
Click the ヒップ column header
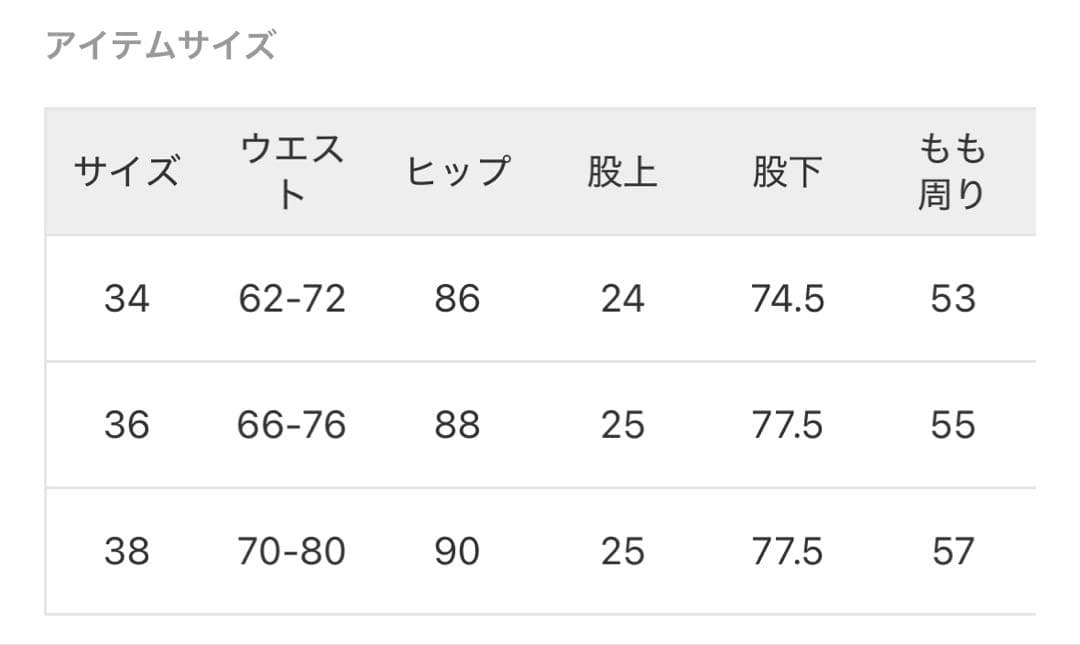click(x=457, y=172)
